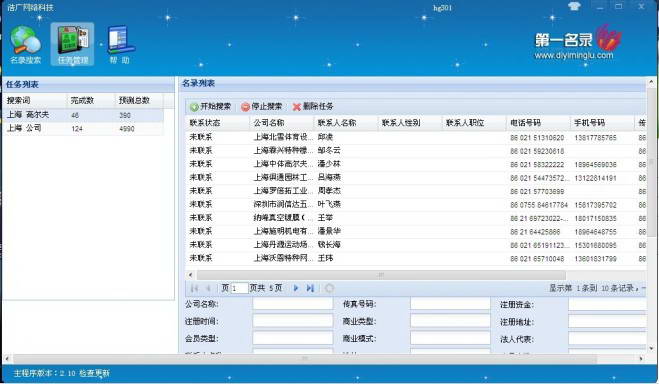
Task: Sort by 联系人名称 column header
Action: pos(346,123)
